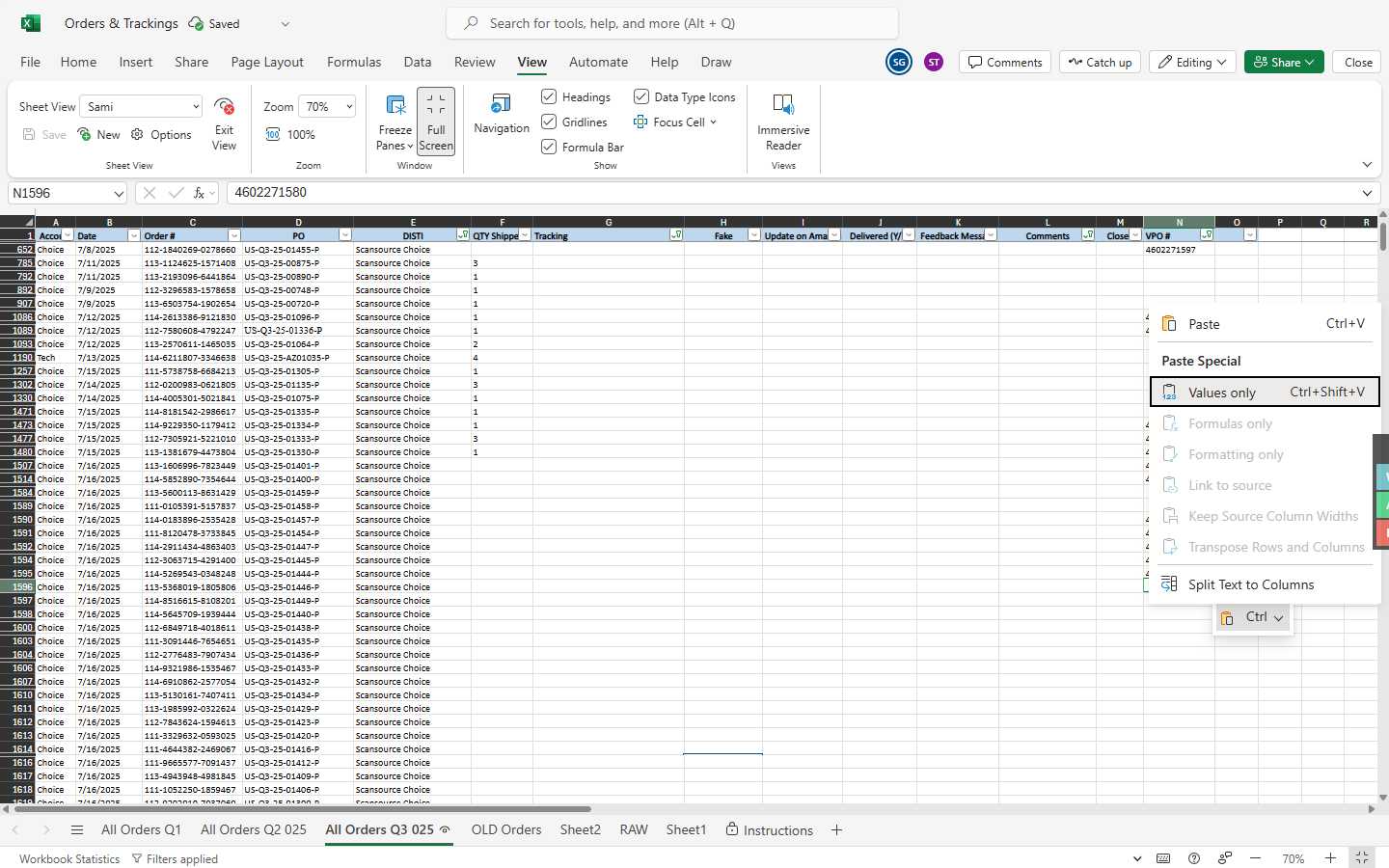This screenshot has height=868, width=1389.
Task: Select column N header
Action: coord(1179,222)
